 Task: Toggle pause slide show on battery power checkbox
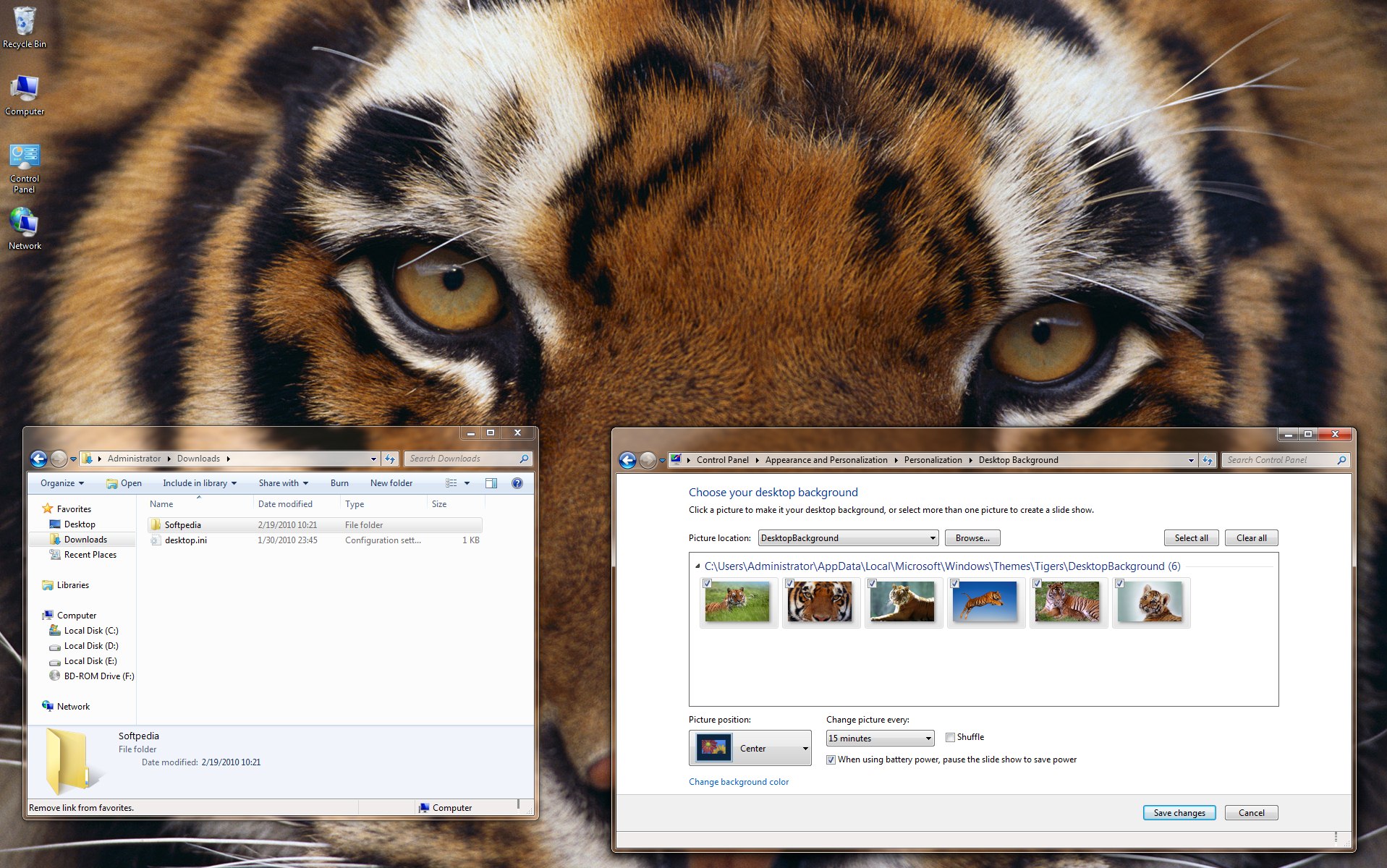(831, 760)
